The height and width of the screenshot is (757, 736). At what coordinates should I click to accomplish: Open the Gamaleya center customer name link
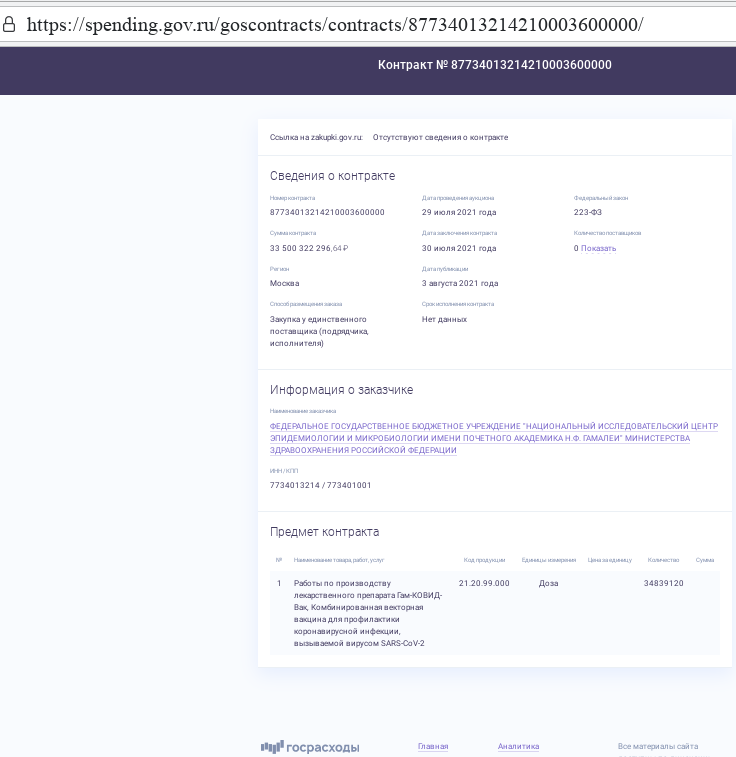coord(493,438)
